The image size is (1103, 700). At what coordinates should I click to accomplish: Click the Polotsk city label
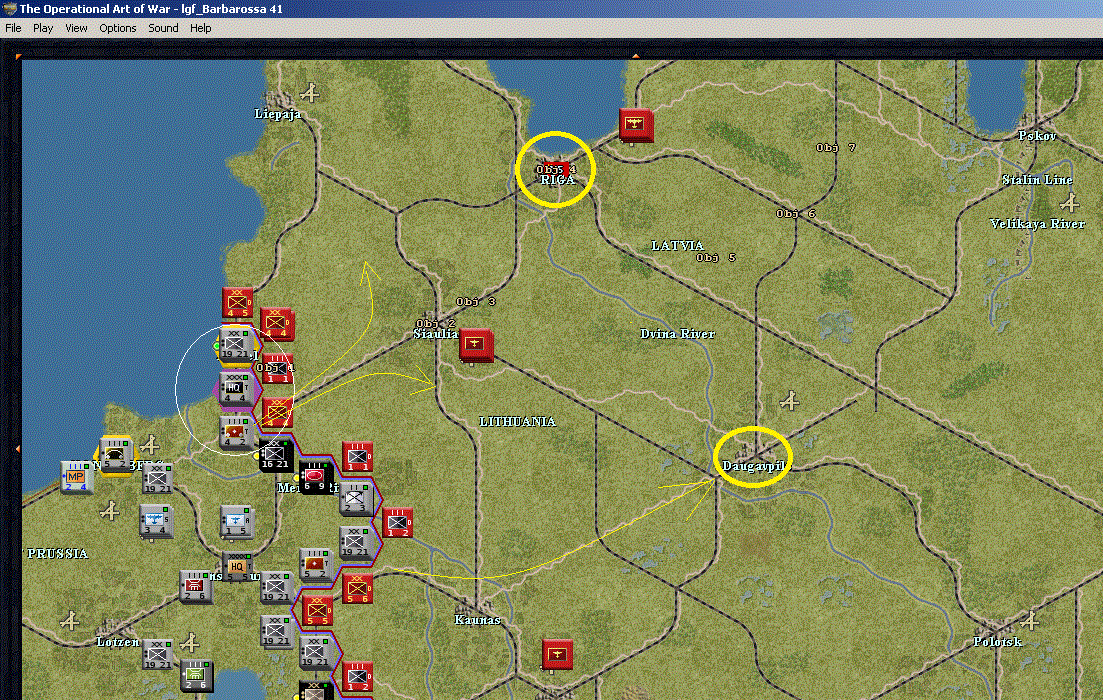pyautogui.click(x=997, y=642)
